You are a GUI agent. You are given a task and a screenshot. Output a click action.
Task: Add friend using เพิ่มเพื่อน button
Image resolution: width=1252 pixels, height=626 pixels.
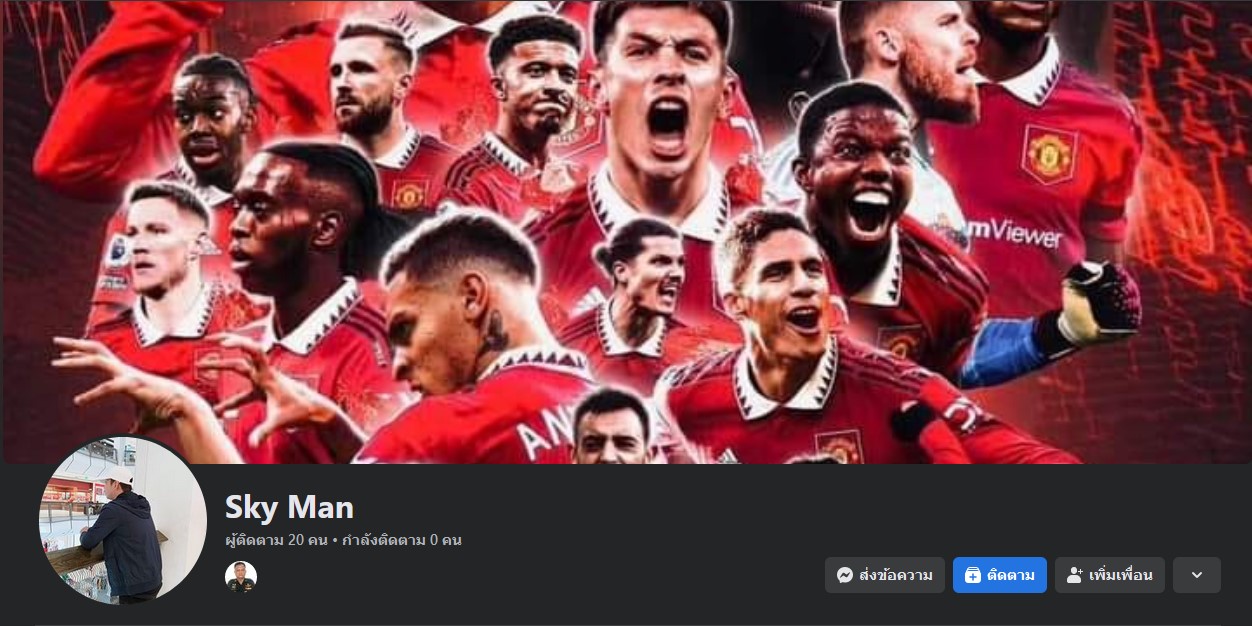click(x=1110, y=575)
